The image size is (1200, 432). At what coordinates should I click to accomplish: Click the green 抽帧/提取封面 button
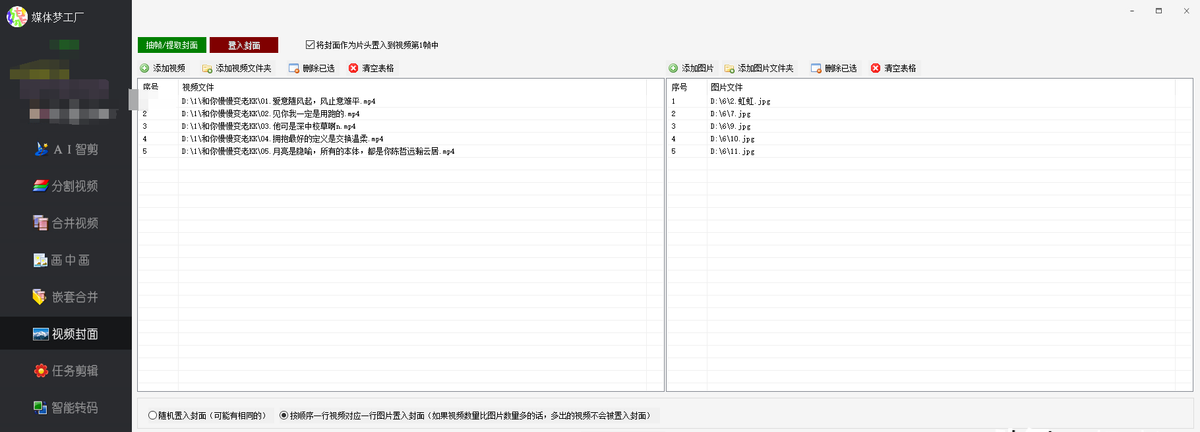(x=172, y=45)
